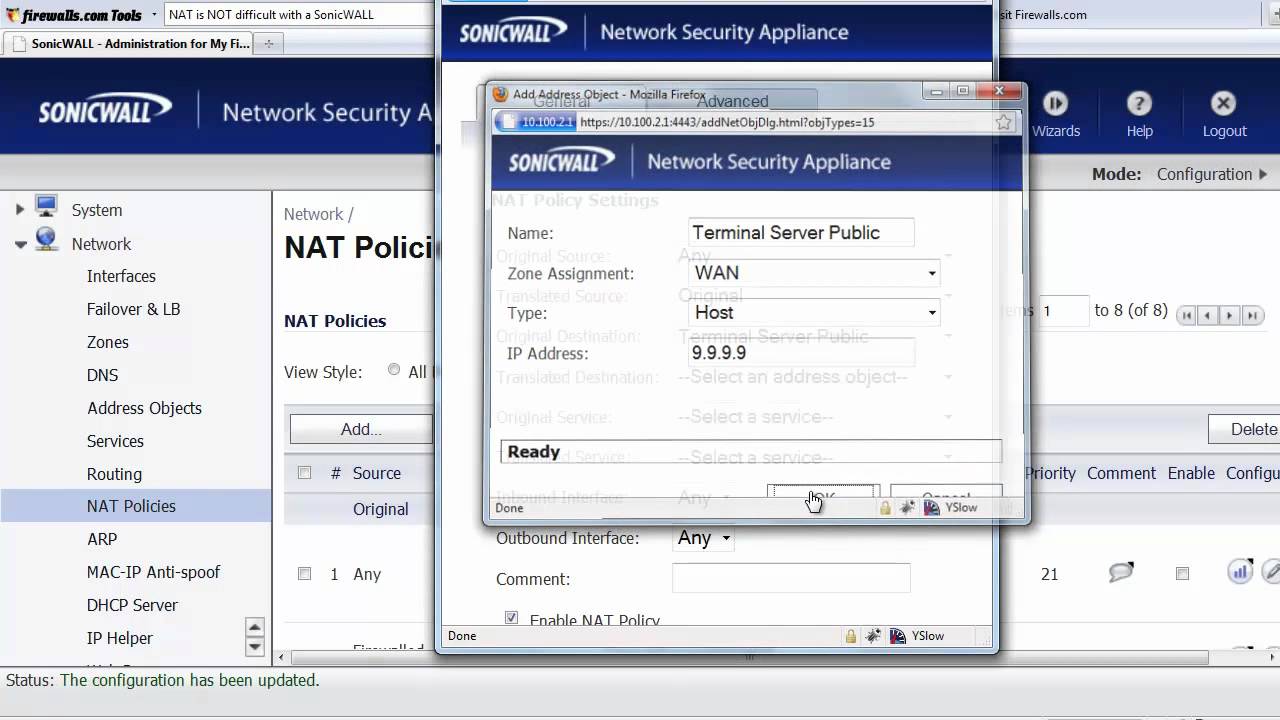Select NAT Policies in sidebar
The width and height of the screenshot is (1280, 720).
pos(131,506)
